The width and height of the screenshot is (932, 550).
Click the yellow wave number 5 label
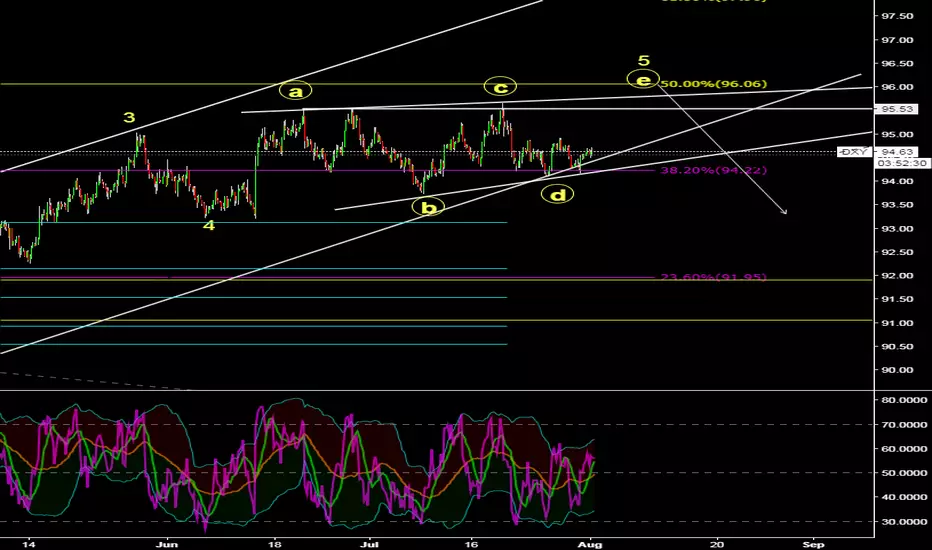click(644, 60)
